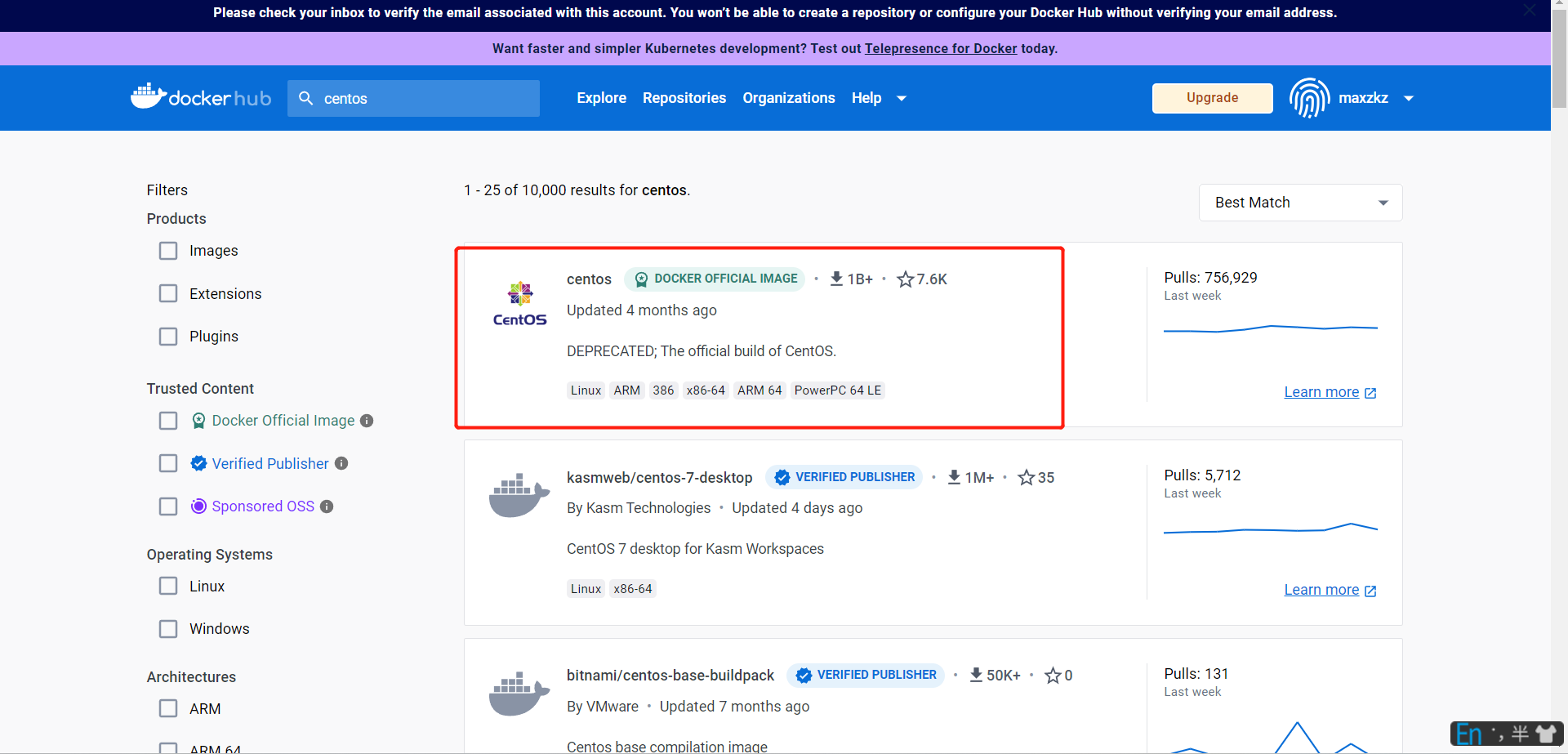Click the ARM 64 tag on centos card
This screenshot has width=1568, height=754.
[759, 390]
